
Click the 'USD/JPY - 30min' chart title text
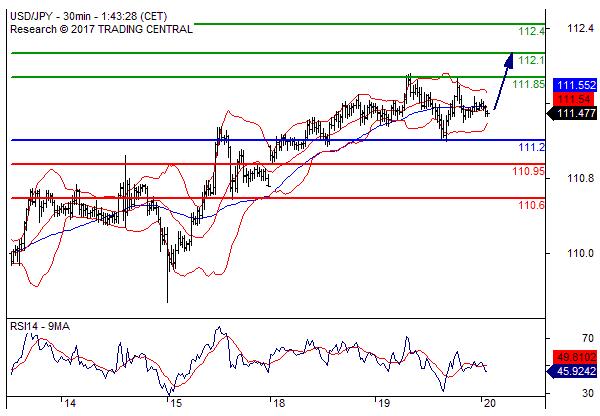(x=89, y=16)
